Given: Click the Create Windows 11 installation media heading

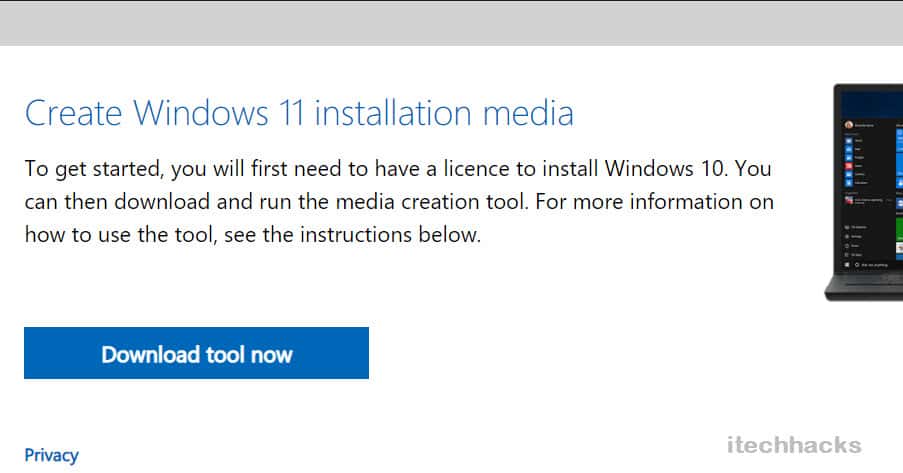Looking at the screenshot, I should tap(299, 113).
